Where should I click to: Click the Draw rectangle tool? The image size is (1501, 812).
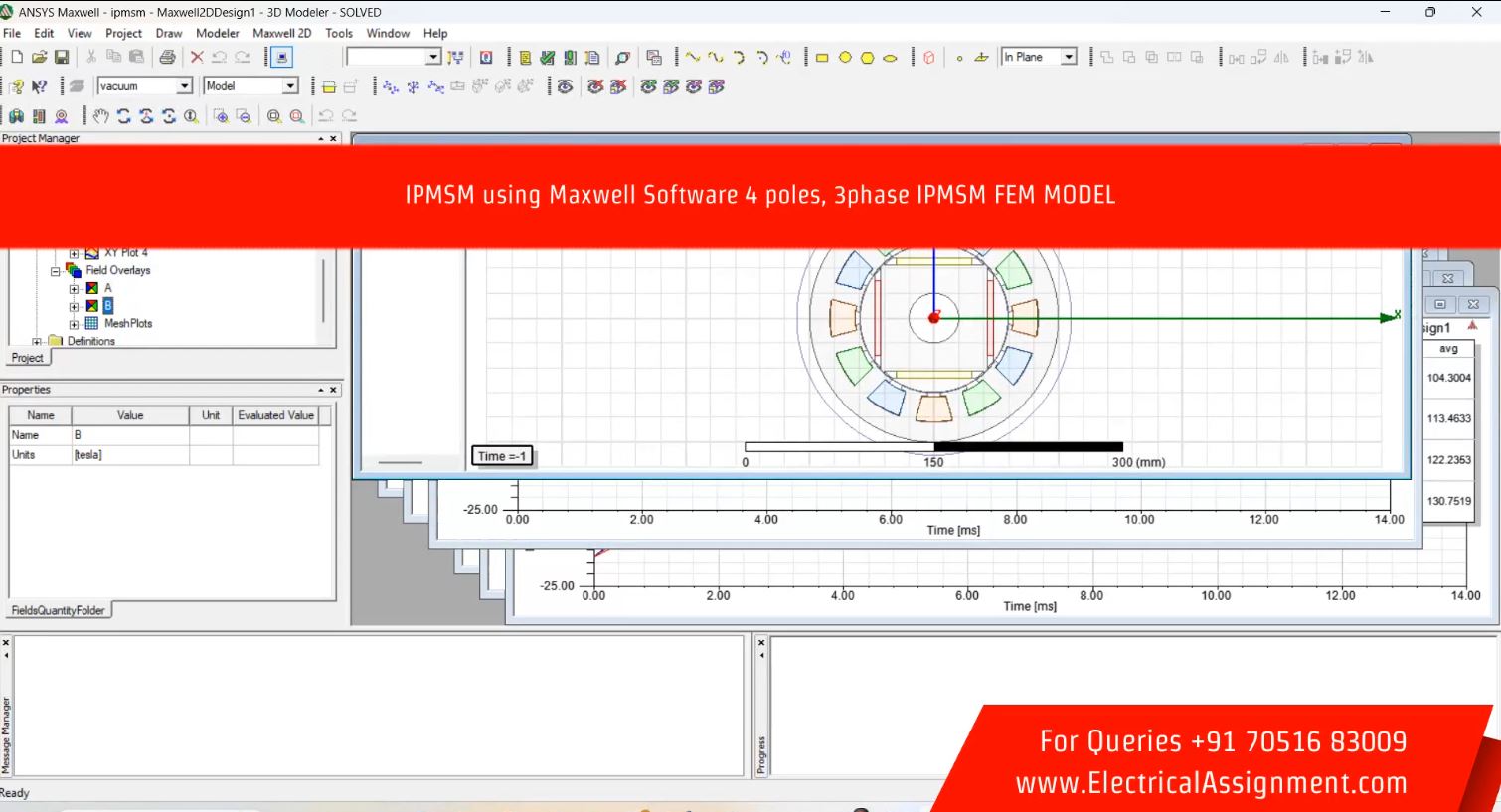(822, 58)
